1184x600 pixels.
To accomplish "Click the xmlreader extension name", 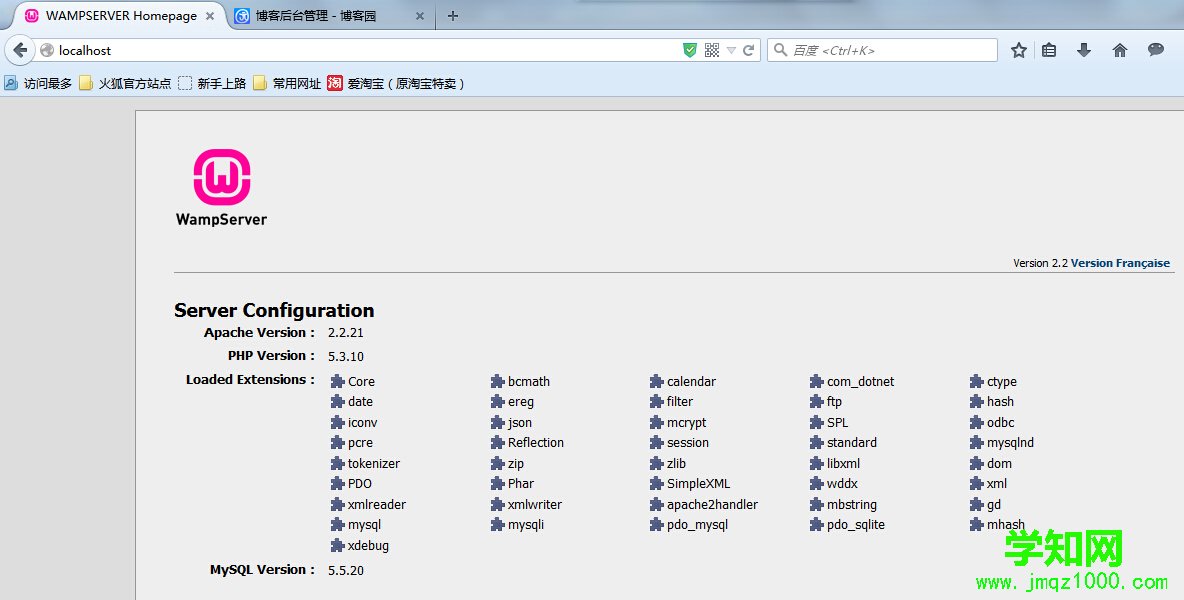I will tap(377, 504).
